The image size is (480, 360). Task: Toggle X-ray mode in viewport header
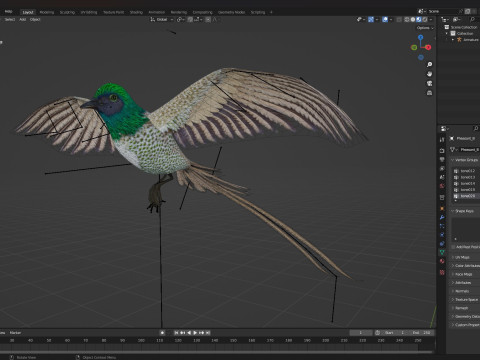point(399,20)
